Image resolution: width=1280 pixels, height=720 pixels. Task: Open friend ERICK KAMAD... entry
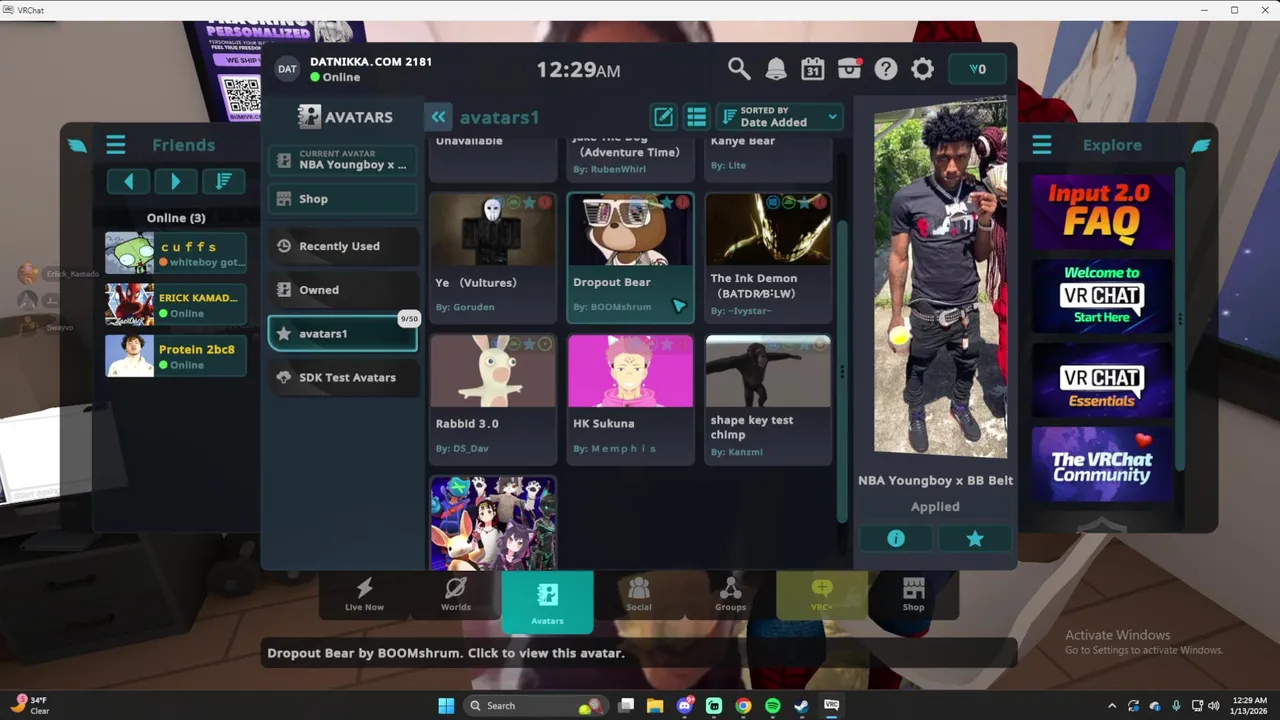(176, 305)
